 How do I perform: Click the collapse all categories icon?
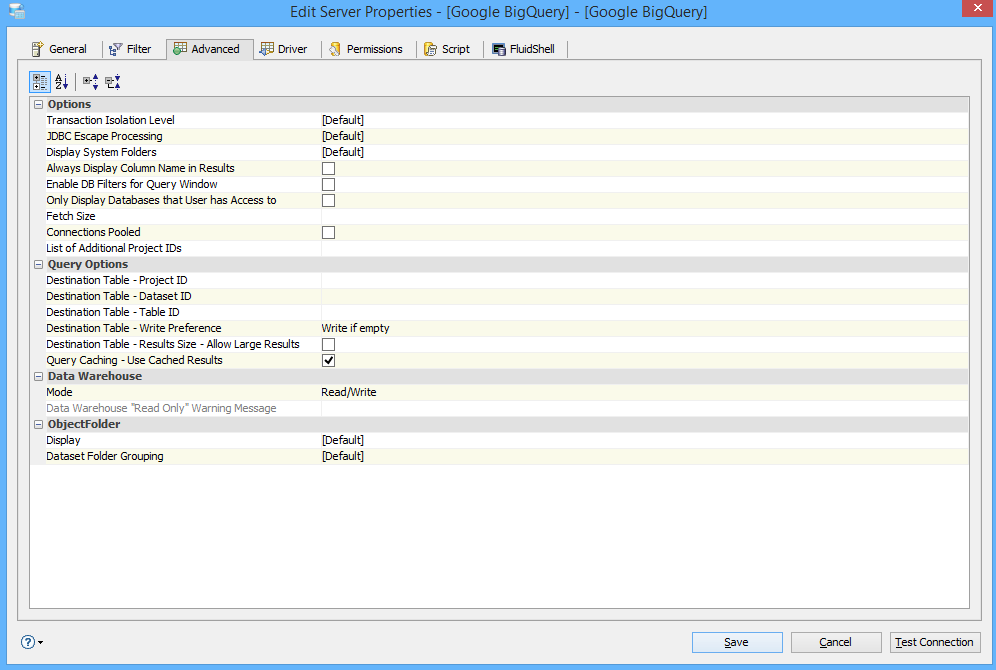(113, 82)
